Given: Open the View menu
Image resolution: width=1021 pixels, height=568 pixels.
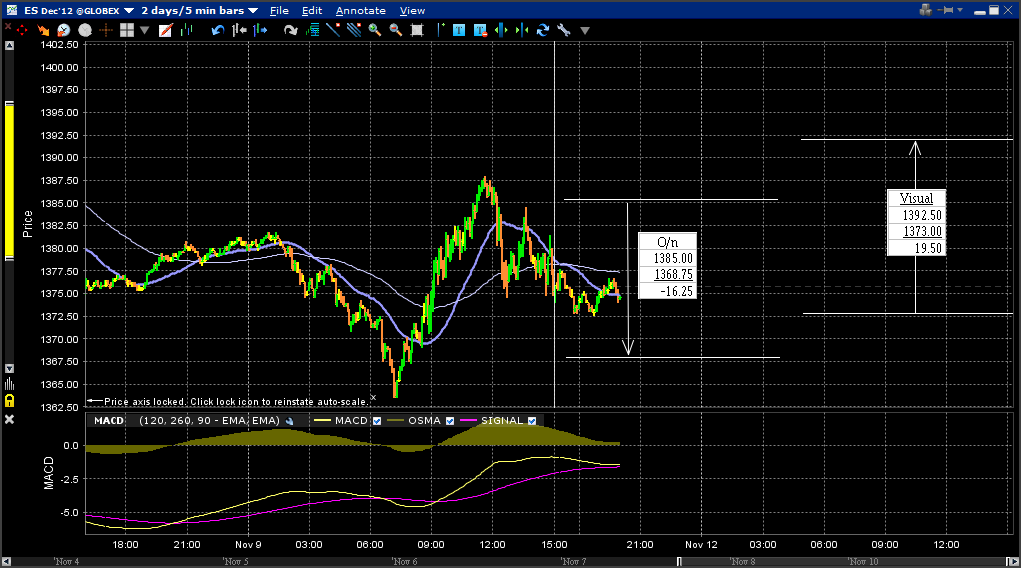Looking at the screenshot, I should click(x=412, y=10).
